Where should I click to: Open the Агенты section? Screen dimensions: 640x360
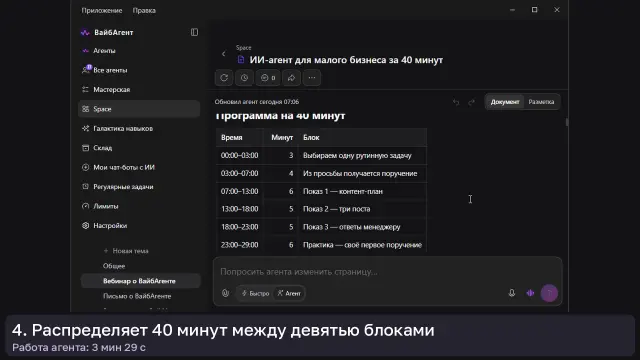click(104, 51)
